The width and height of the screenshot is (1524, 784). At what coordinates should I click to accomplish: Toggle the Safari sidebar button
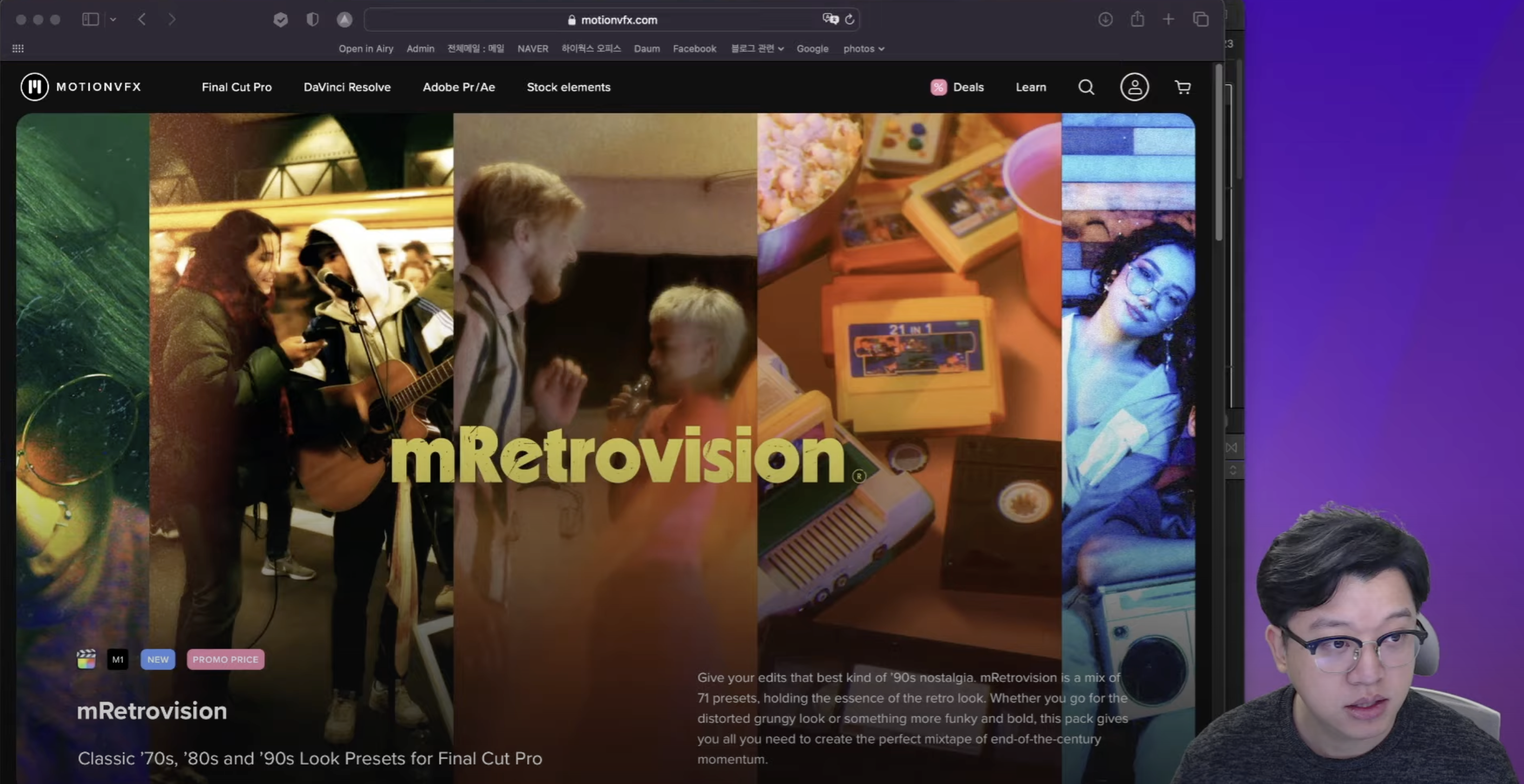[90, 19]
